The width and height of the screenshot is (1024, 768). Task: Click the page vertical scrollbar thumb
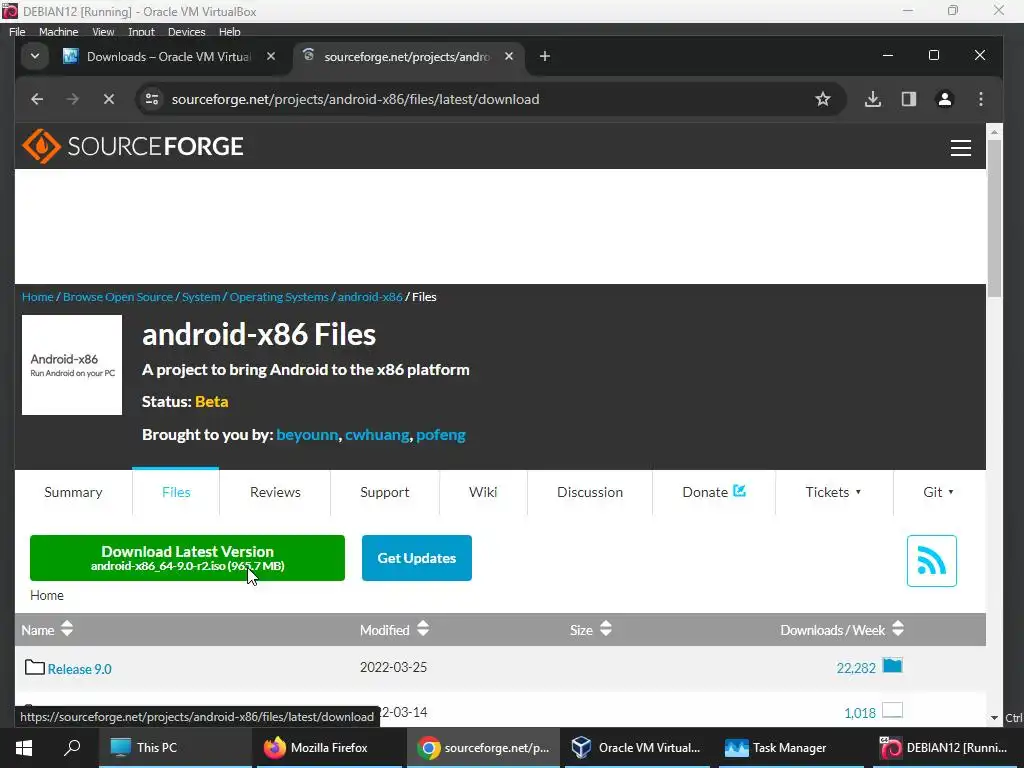point(993,219)
